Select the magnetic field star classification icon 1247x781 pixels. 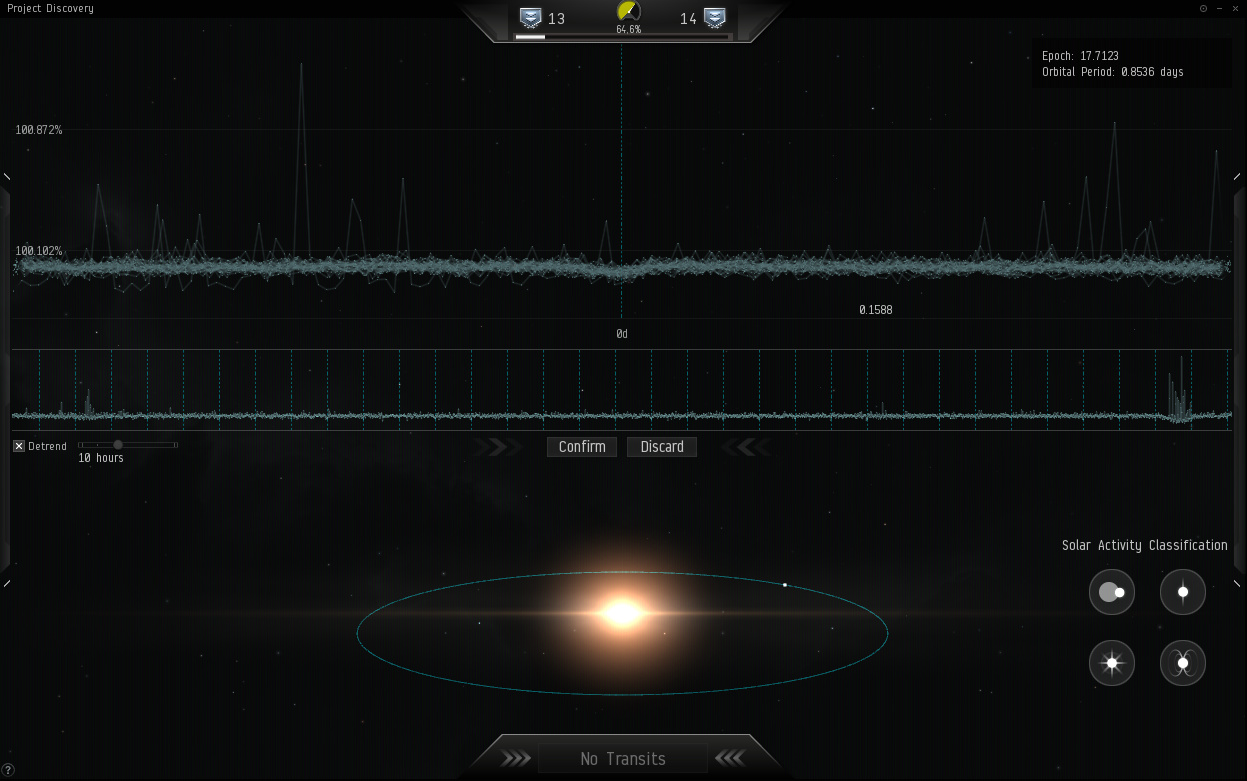[1183, 663]
